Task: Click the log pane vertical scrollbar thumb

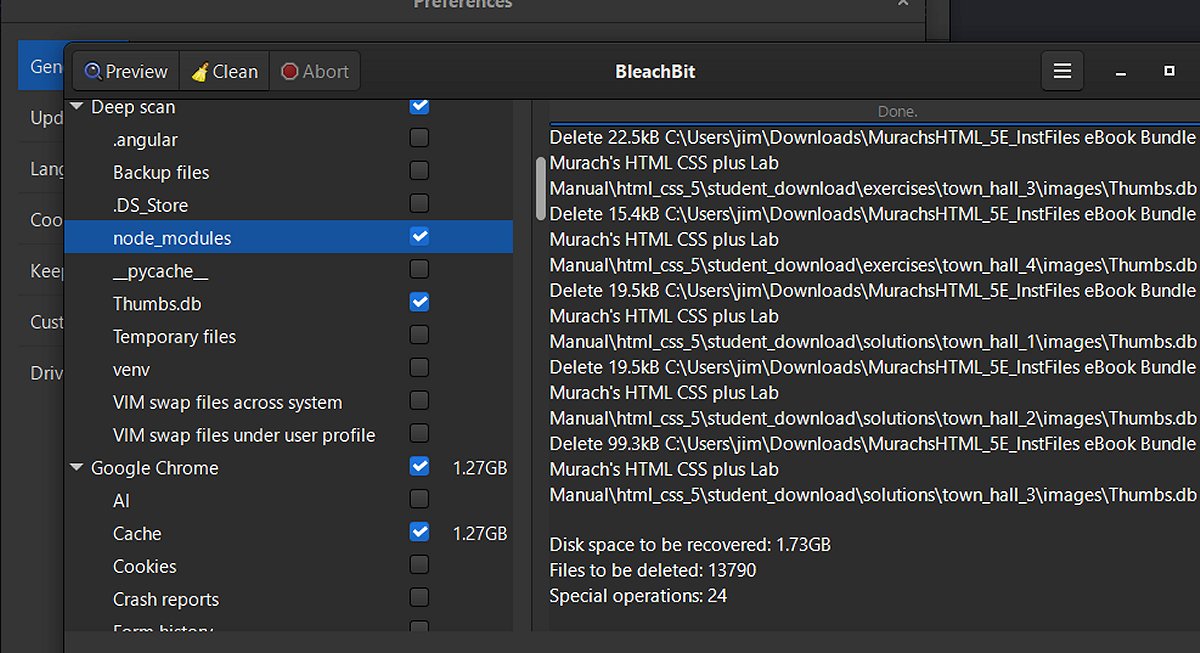Action: (x=541, y=187)
